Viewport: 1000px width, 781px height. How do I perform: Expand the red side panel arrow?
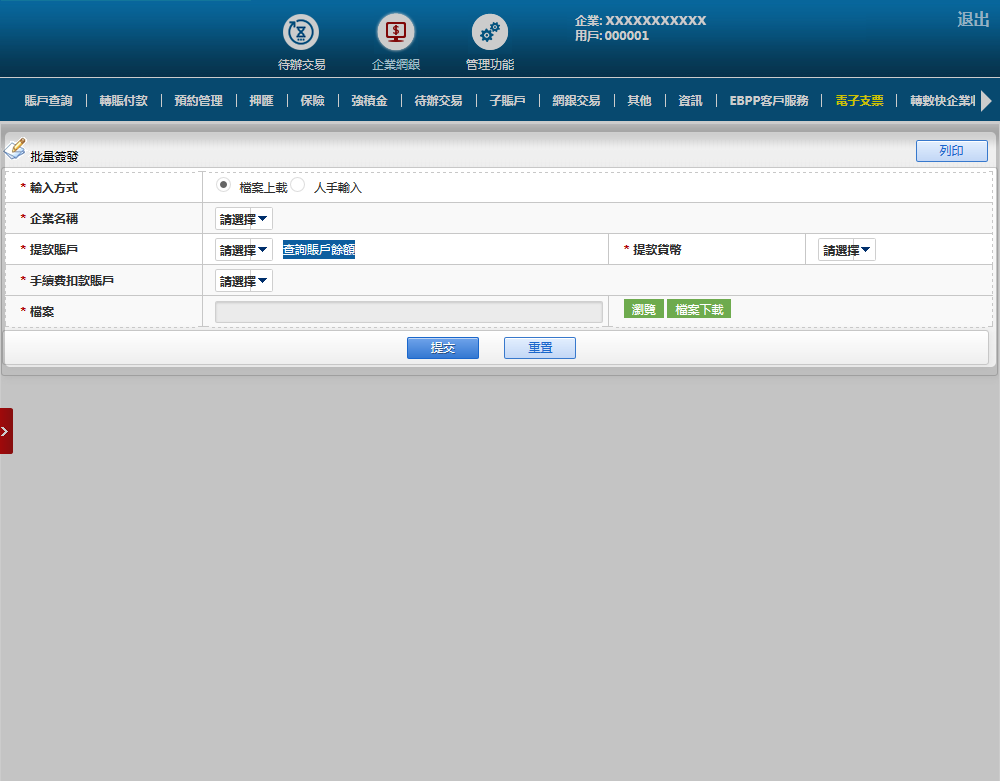pos(6,431)
